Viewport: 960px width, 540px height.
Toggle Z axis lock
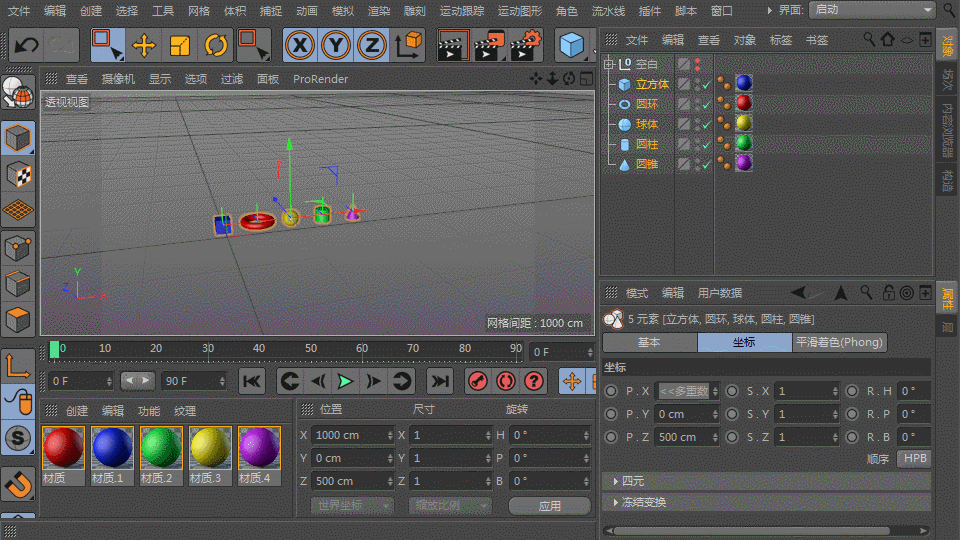pyautogui.click(x=372, y=45)
